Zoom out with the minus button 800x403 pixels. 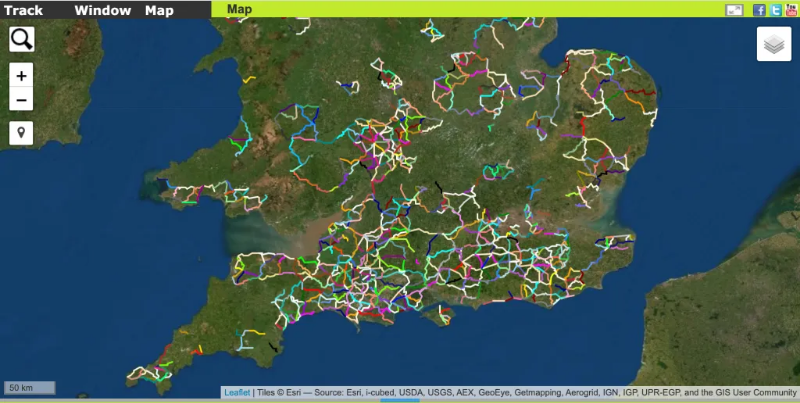(21, 99)
